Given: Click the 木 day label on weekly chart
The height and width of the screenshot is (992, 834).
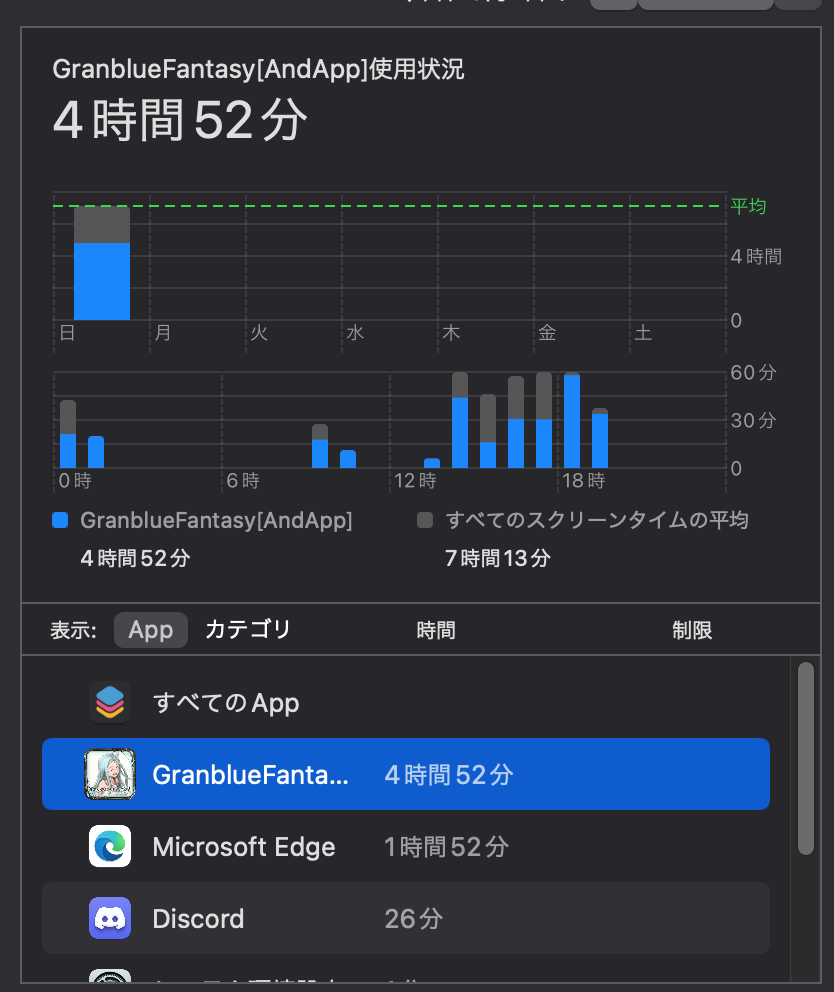Looking at the screenshot, I should click(451, 333).
